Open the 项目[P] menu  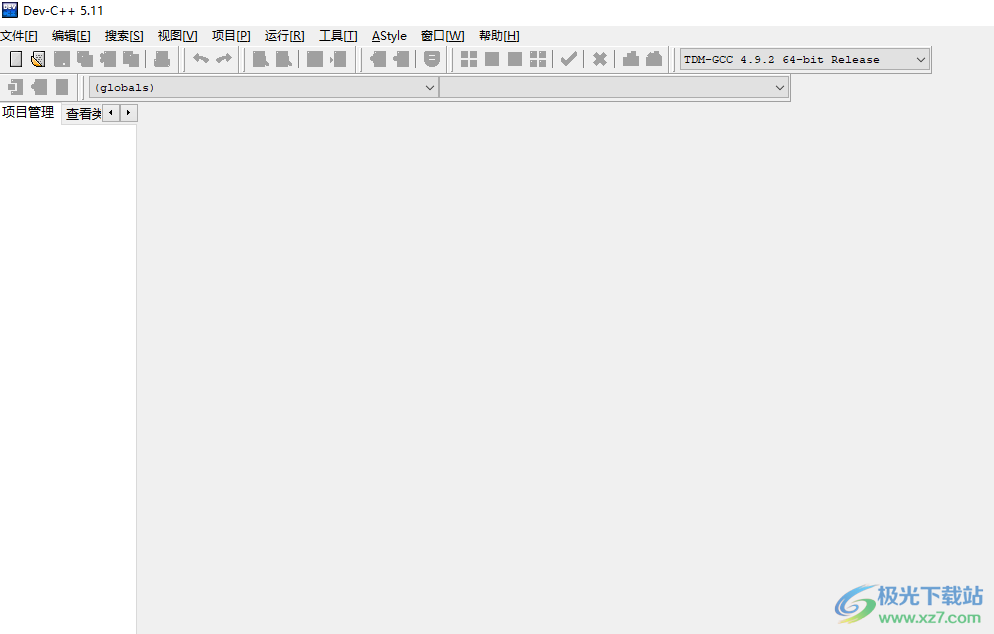[x=231, y=36]
